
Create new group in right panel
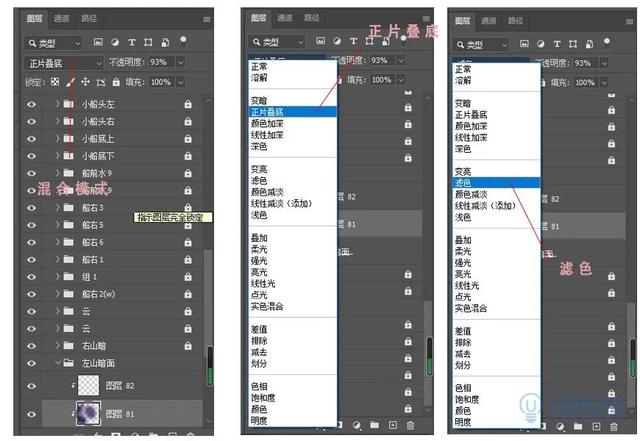coord(578,427)
